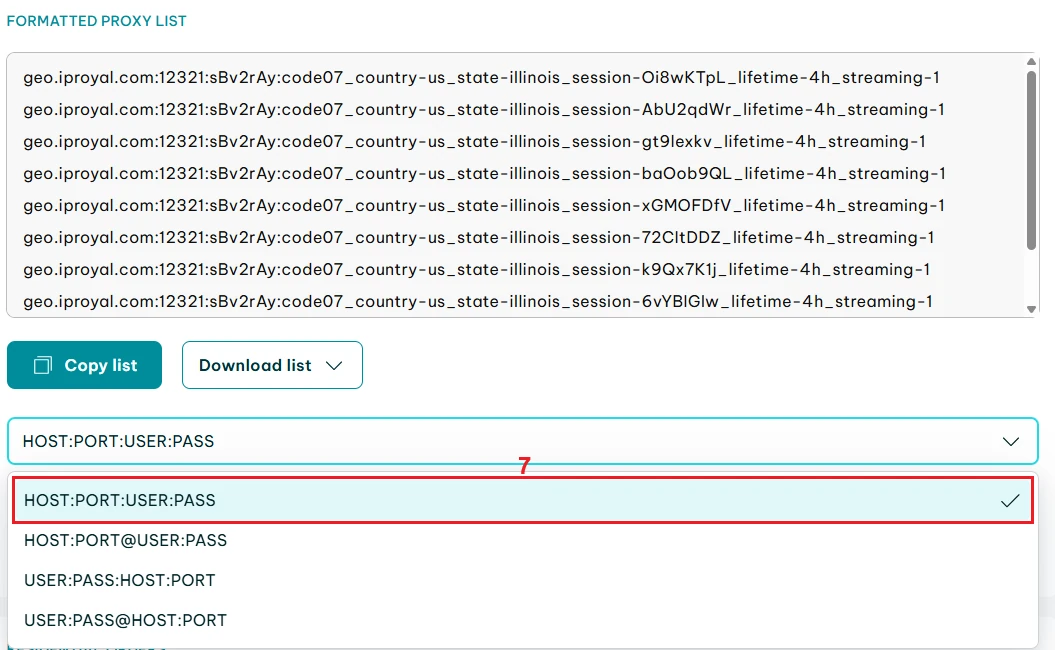
Task: Click the checkmark beside selected HOST:PORT:USER:PASS option
Action: [1010, 501]
